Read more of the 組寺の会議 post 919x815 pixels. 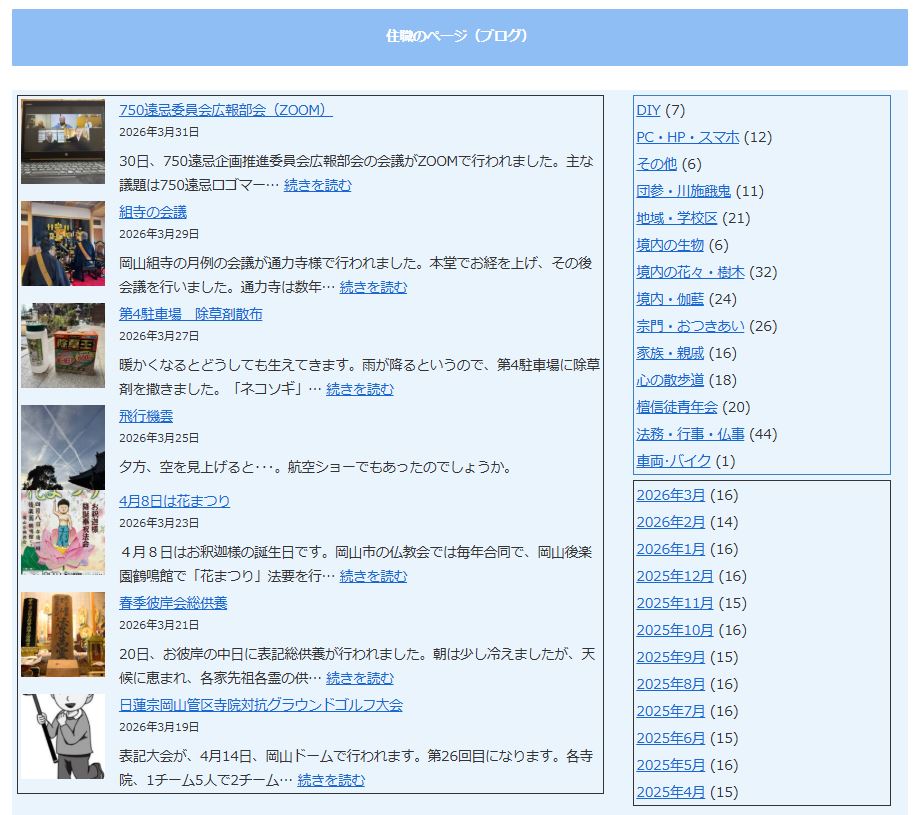(x=373, y=287)
